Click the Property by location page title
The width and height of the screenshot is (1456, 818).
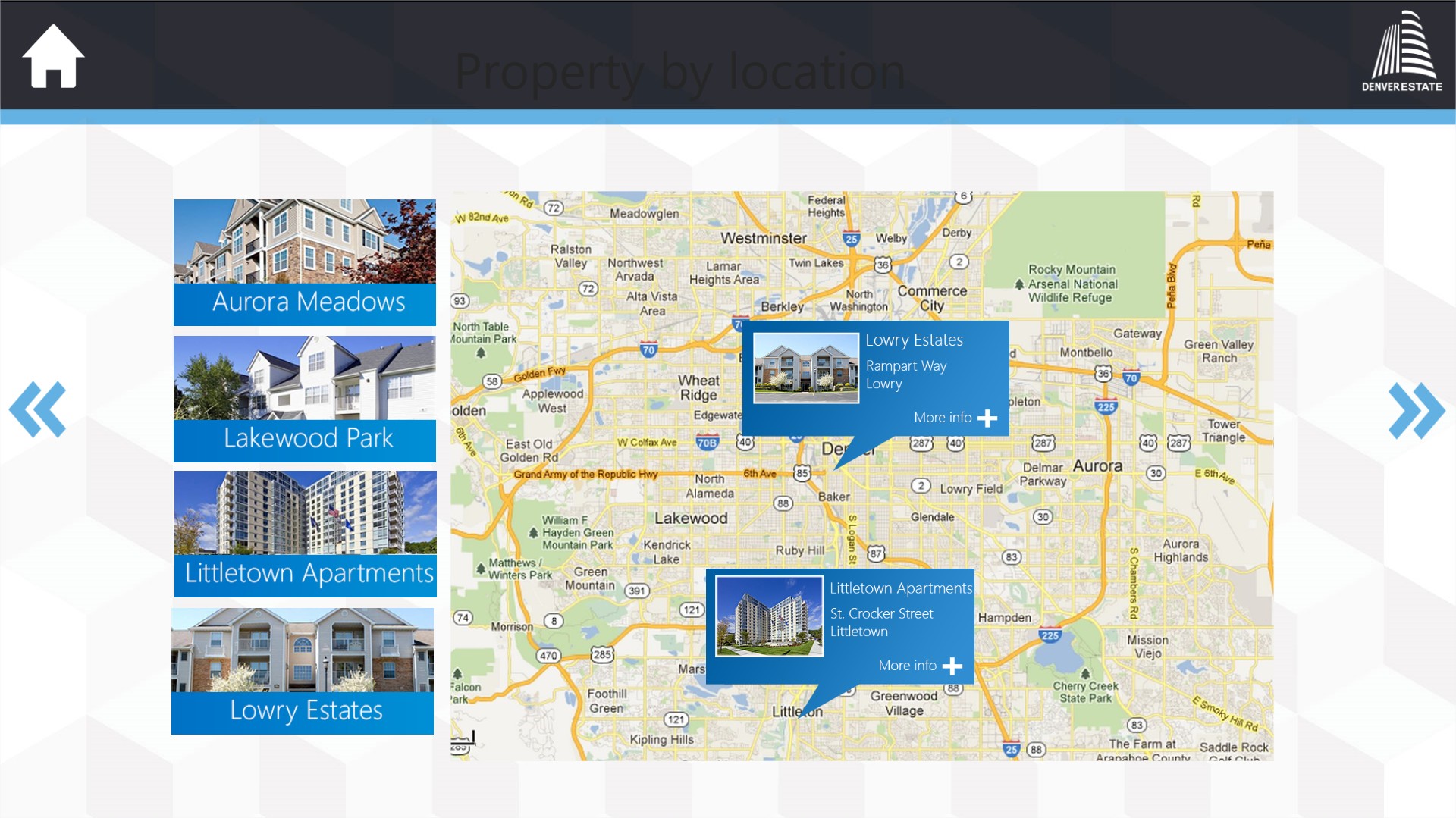click(x=679, y=72)
